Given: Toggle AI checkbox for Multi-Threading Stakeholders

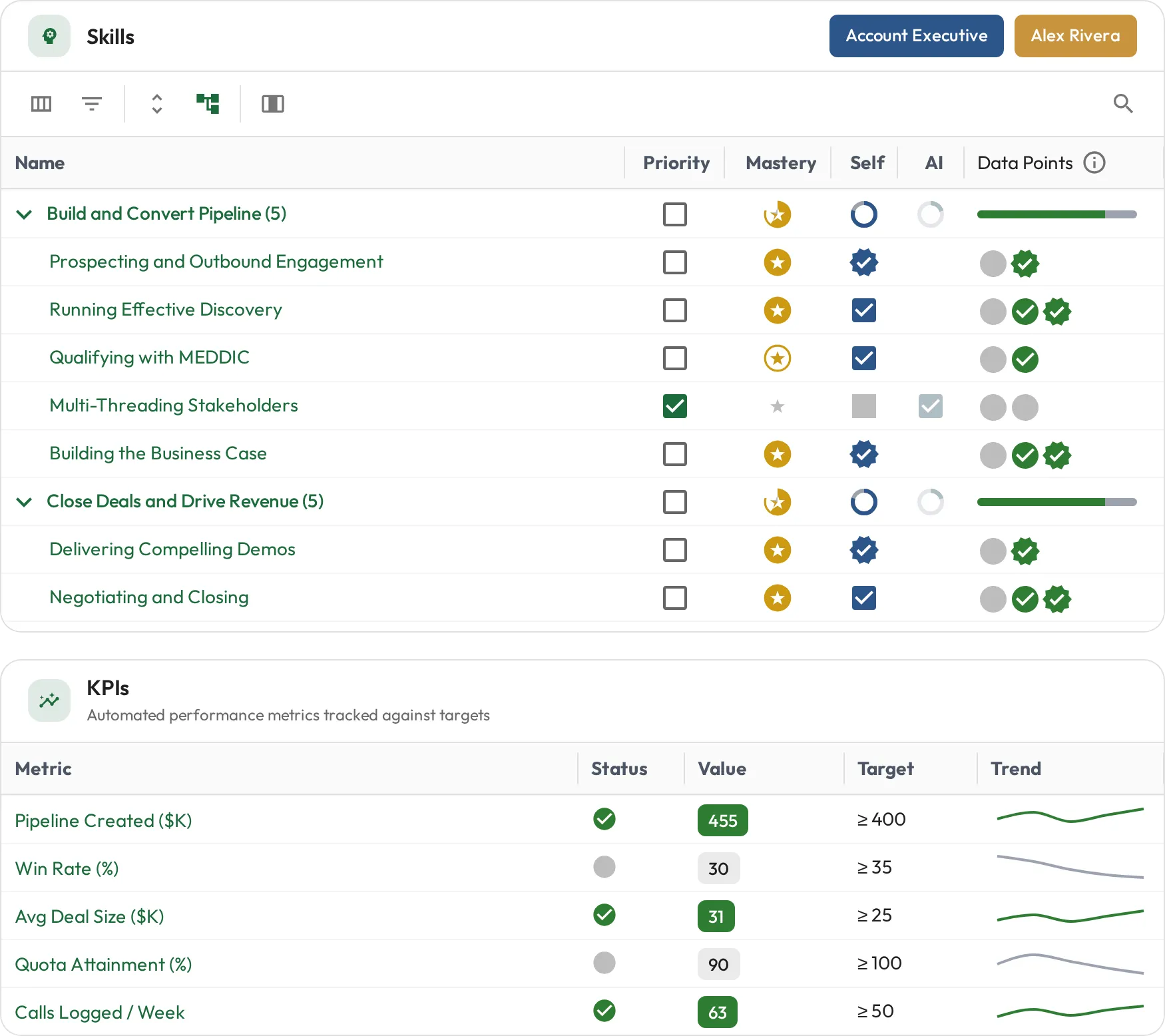Looking at the screenshot, I should (931, 406).
